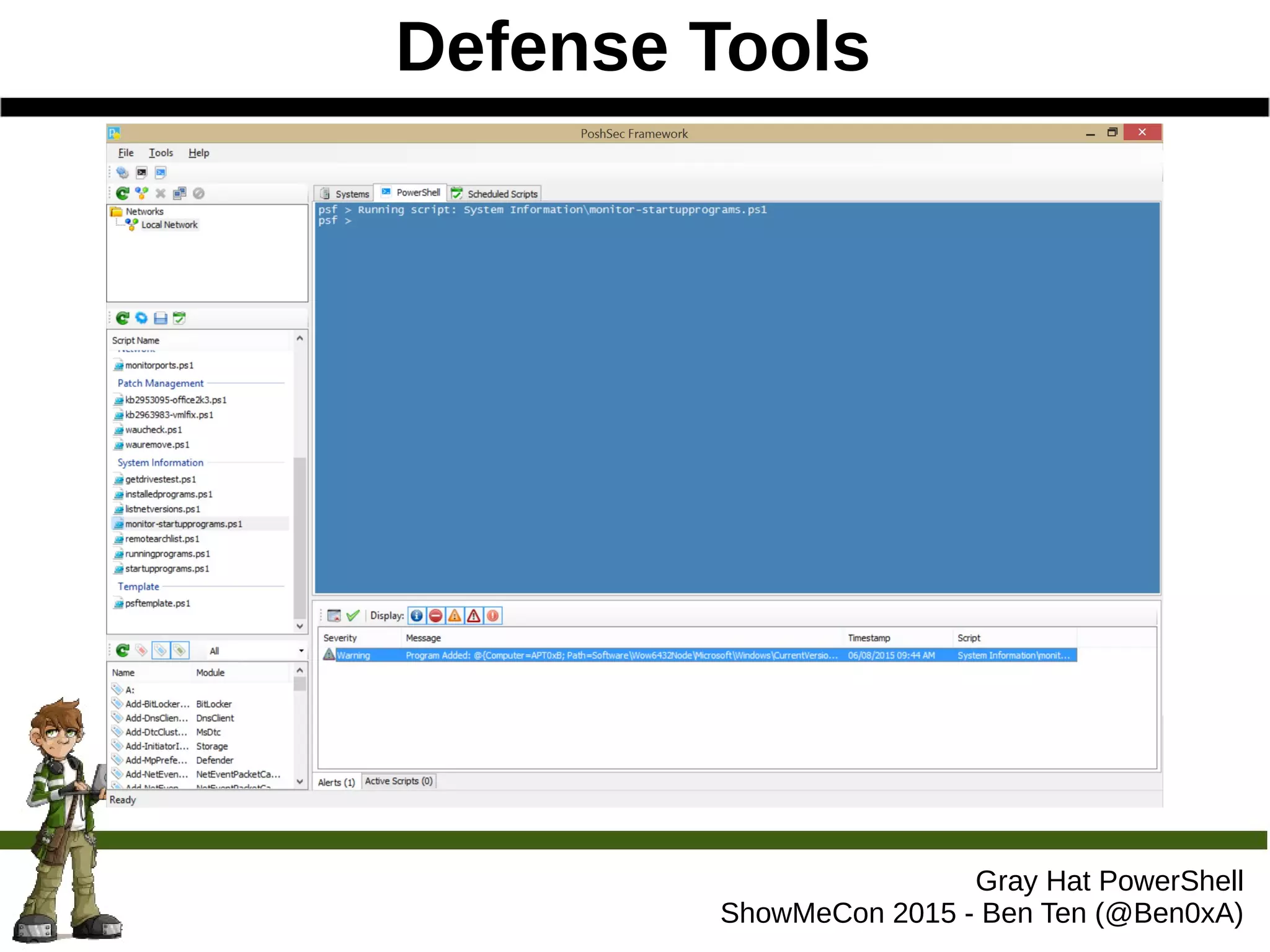Switch to the PowerShell tab

click(x=410, y=193)
